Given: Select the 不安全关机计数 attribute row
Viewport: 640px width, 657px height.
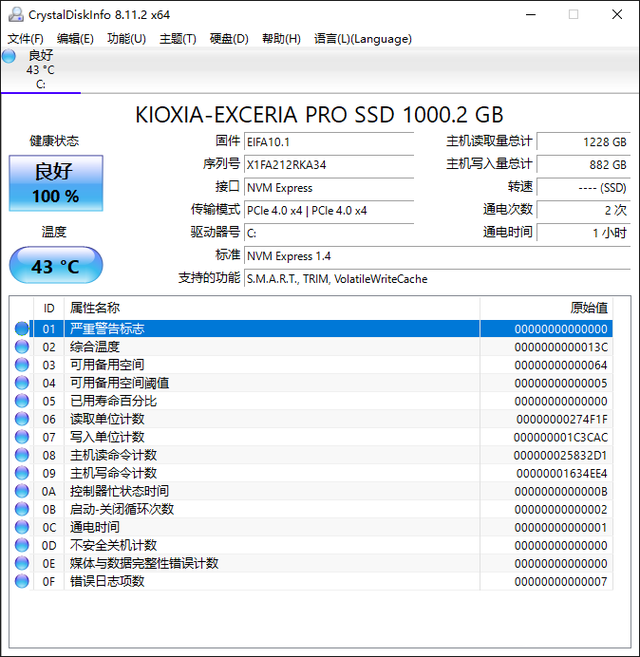Looking at the screenshot, I should point(313,545).
